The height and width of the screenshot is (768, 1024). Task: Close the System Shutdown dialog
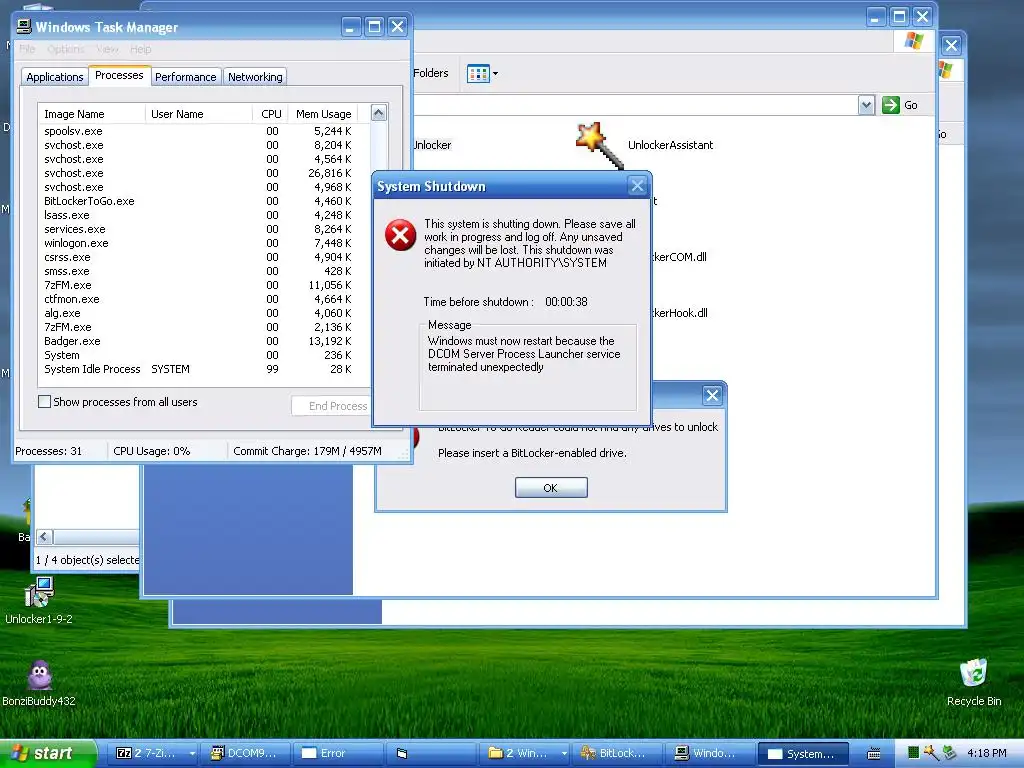click(637, 186)
